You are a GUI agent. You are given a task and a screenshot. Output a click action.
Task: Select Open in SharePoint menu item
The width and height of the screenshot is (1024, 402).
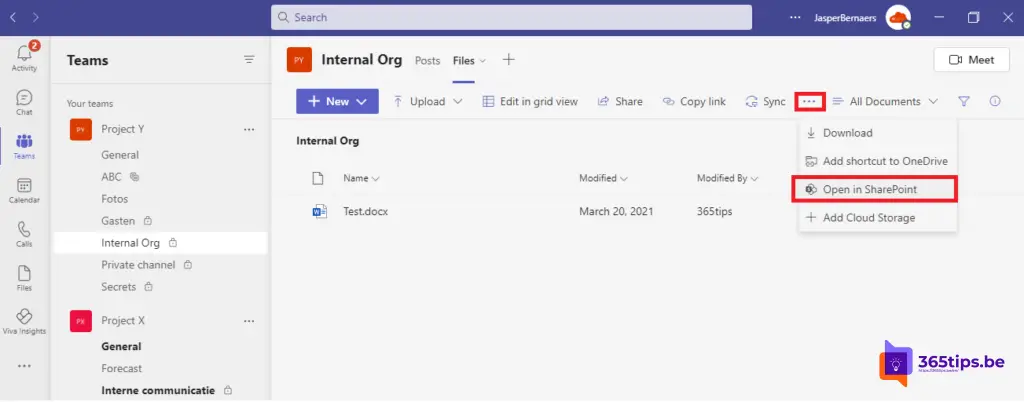point(868,189)
